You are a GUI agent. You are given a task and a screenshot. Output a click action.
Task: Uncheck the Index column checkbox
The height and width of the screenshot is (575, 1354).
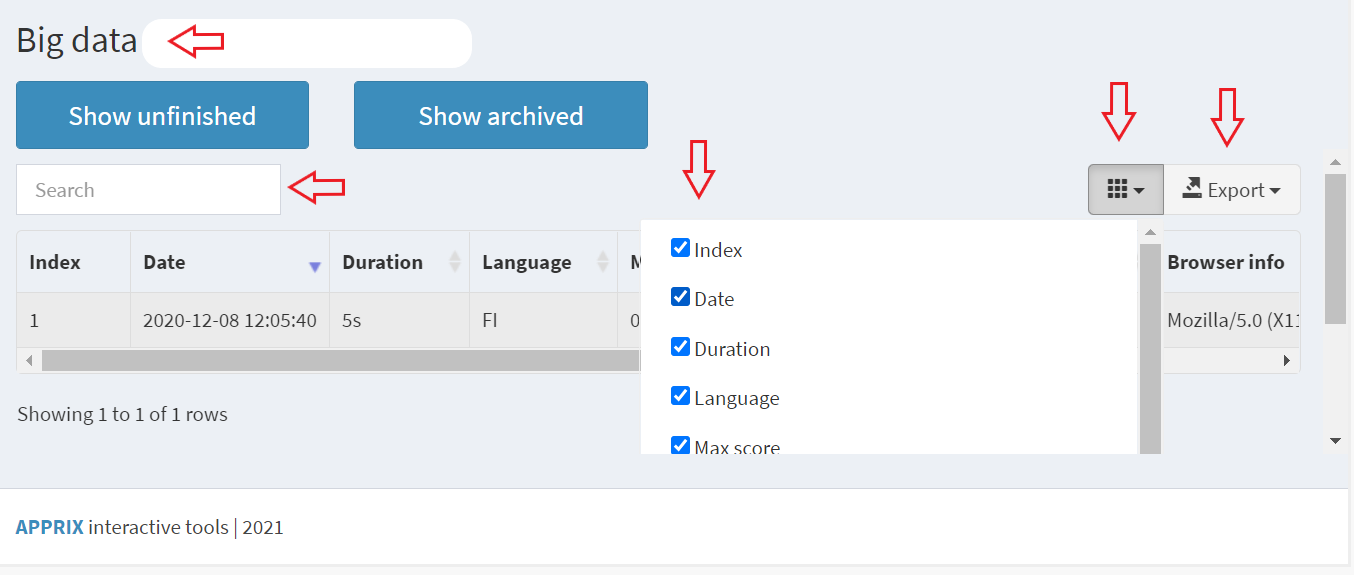pyautogui.click(x=681, y=248)
